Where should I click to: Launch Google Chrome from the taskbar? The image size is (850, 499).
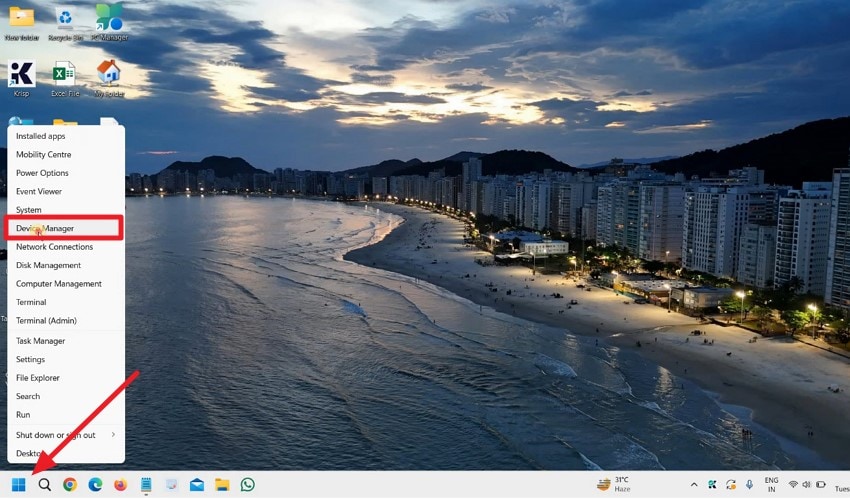point(70,484)
